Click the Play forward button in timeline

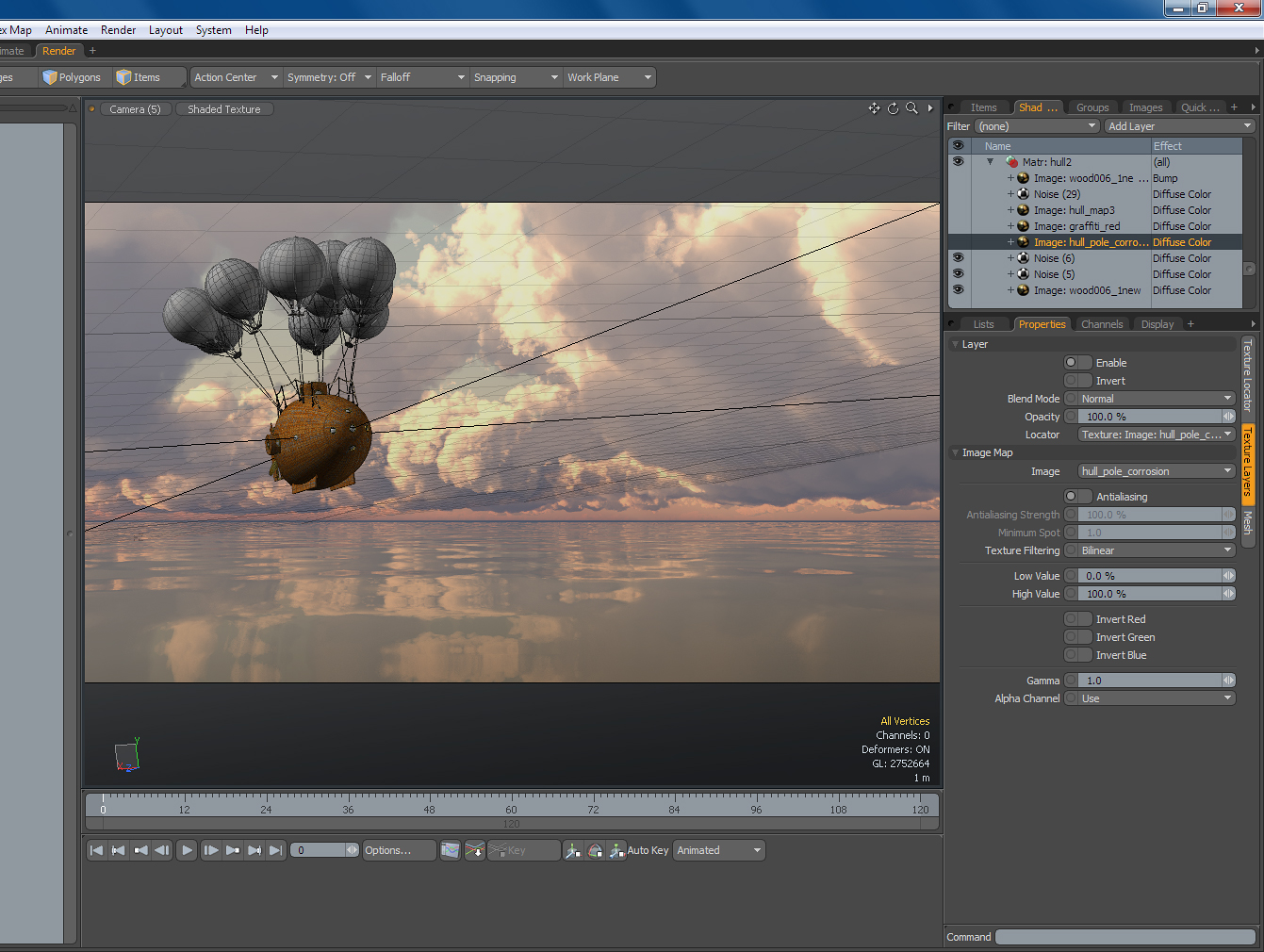pos(187,850)
